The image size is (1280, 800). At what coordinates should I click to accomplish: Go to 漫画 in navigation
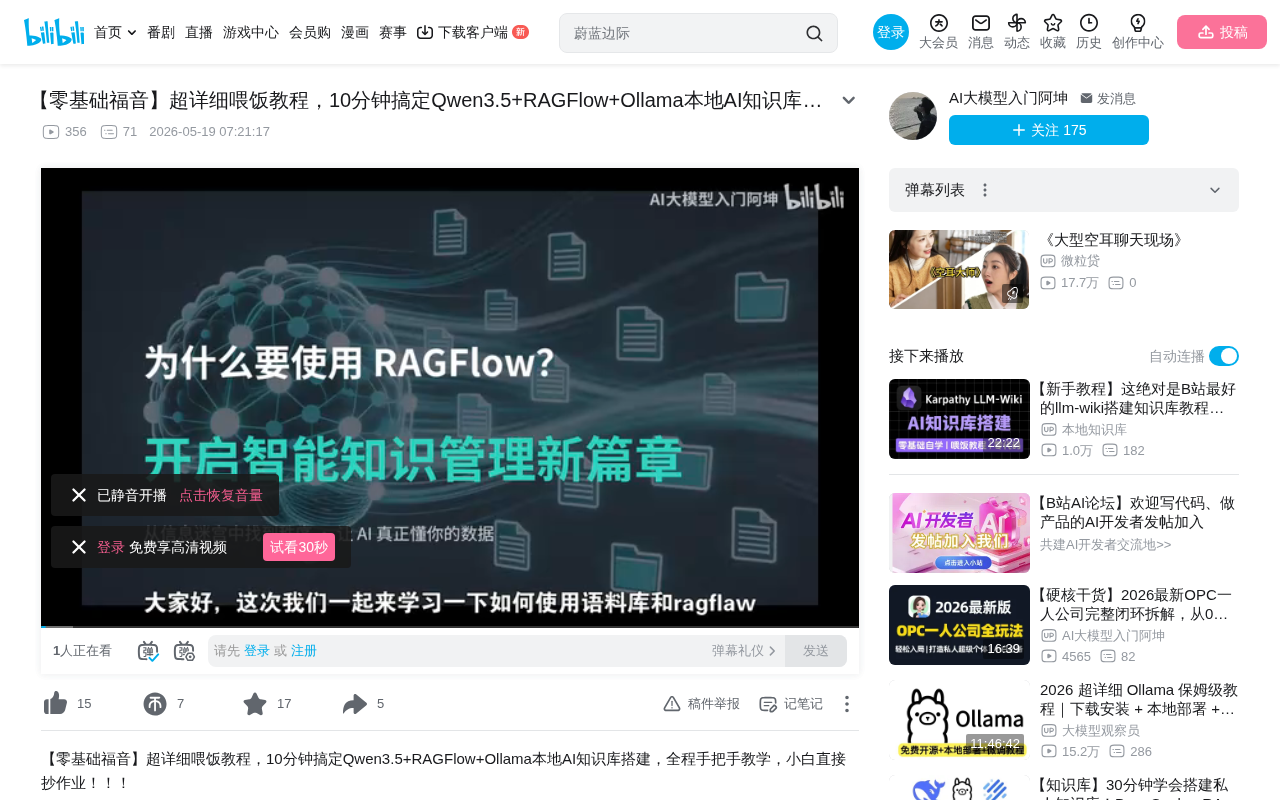355,32
